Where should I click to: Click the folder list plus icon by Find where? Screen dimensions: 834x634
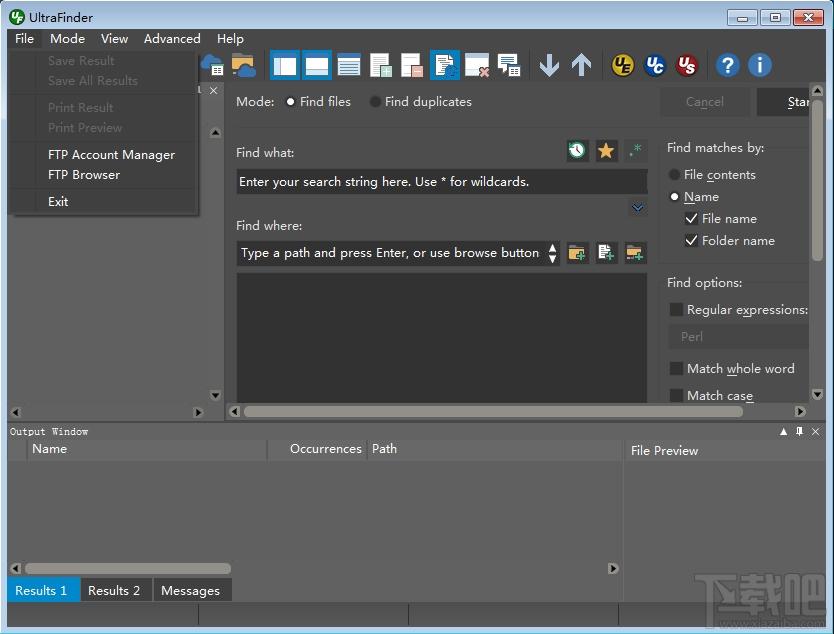[635, 253]
